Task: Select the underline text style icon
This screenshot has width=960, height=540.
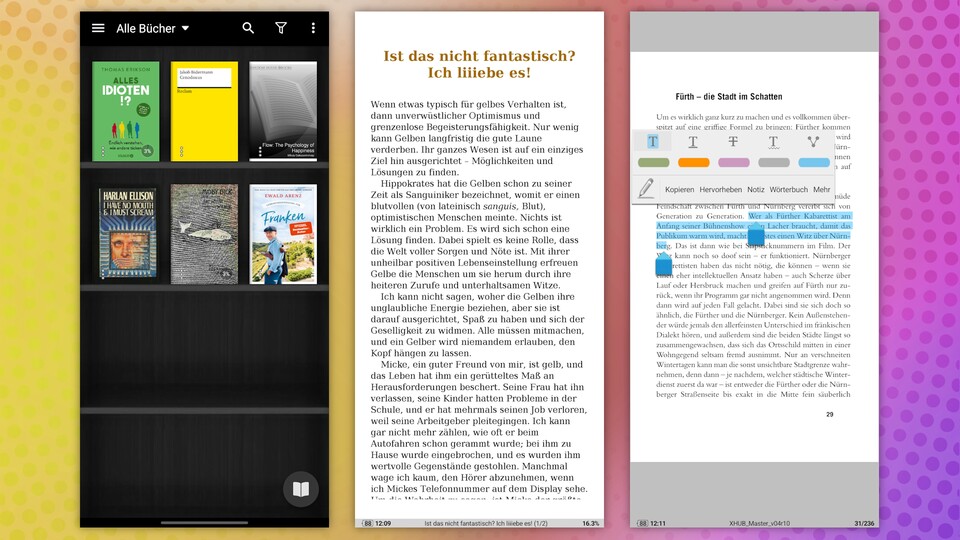Action: 692,142
